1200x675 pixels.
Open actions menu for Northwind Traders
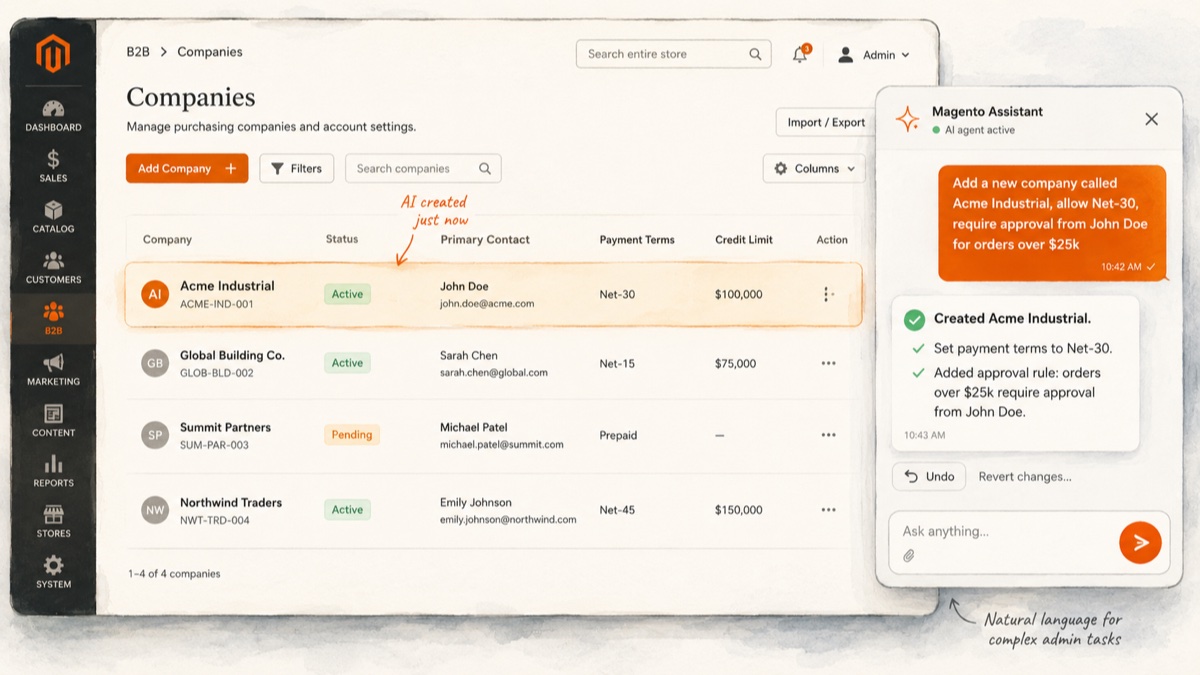pos(828,510)
